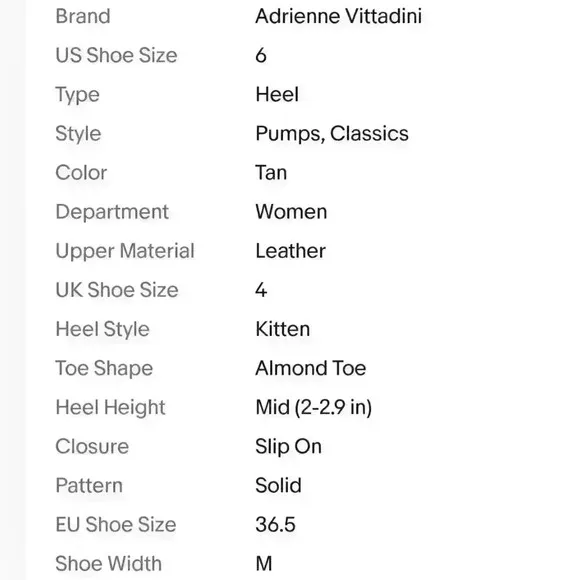Image resolution: width=580 pixels, height=580 pixels.
Task: Select the Solid pattern value
Action: (x=279, y=486)
